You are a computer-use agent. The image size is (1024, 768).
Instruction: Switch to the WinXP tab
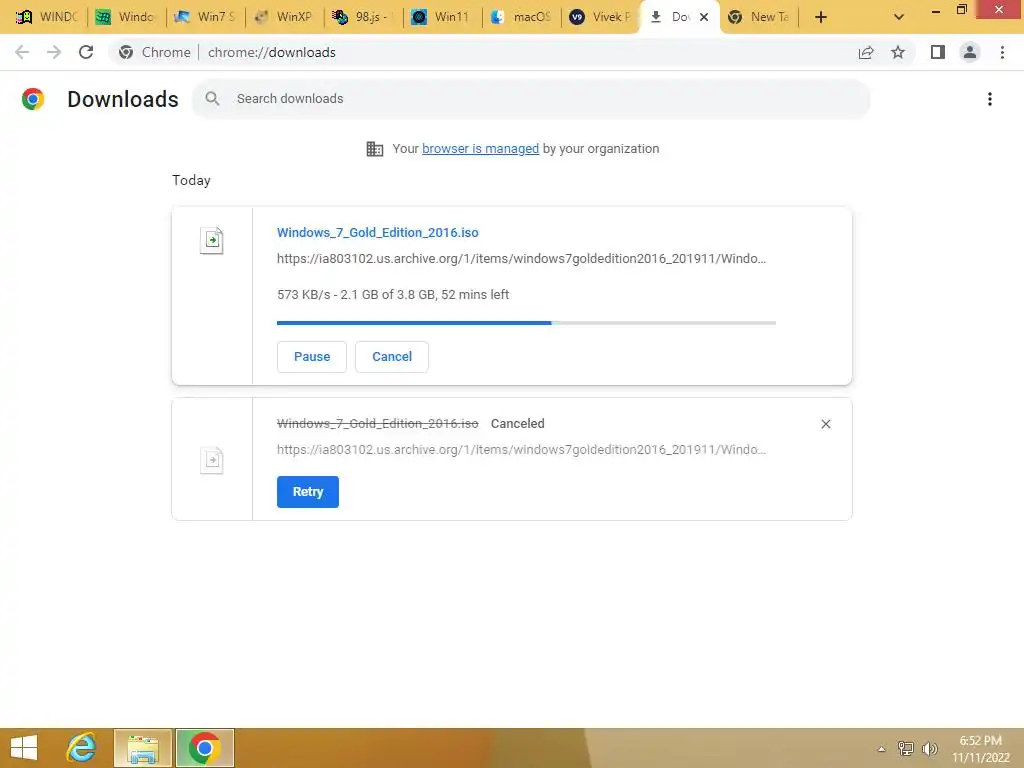coord(284,17)
